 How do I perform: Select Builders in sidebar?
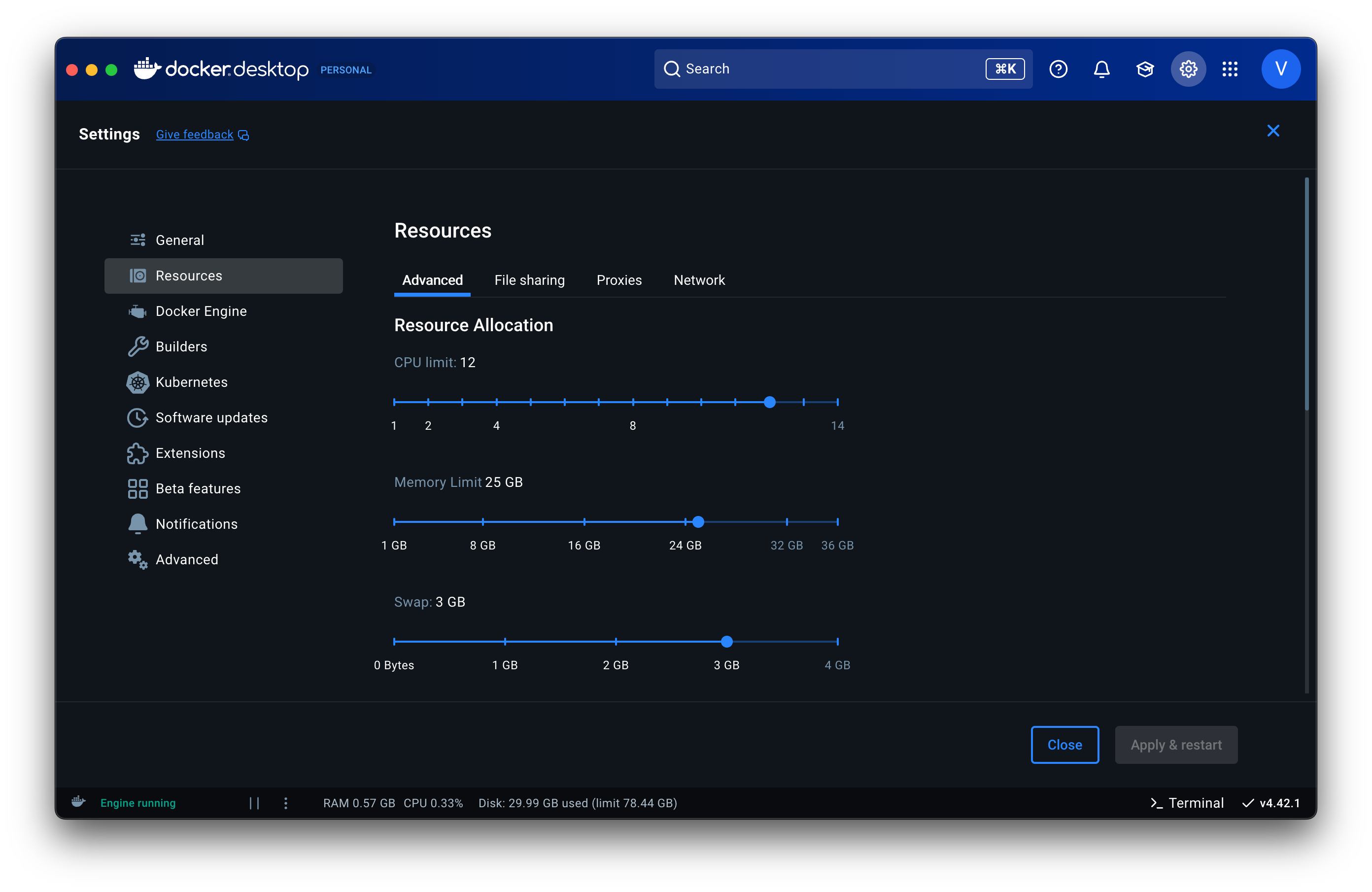click(224, 346)
